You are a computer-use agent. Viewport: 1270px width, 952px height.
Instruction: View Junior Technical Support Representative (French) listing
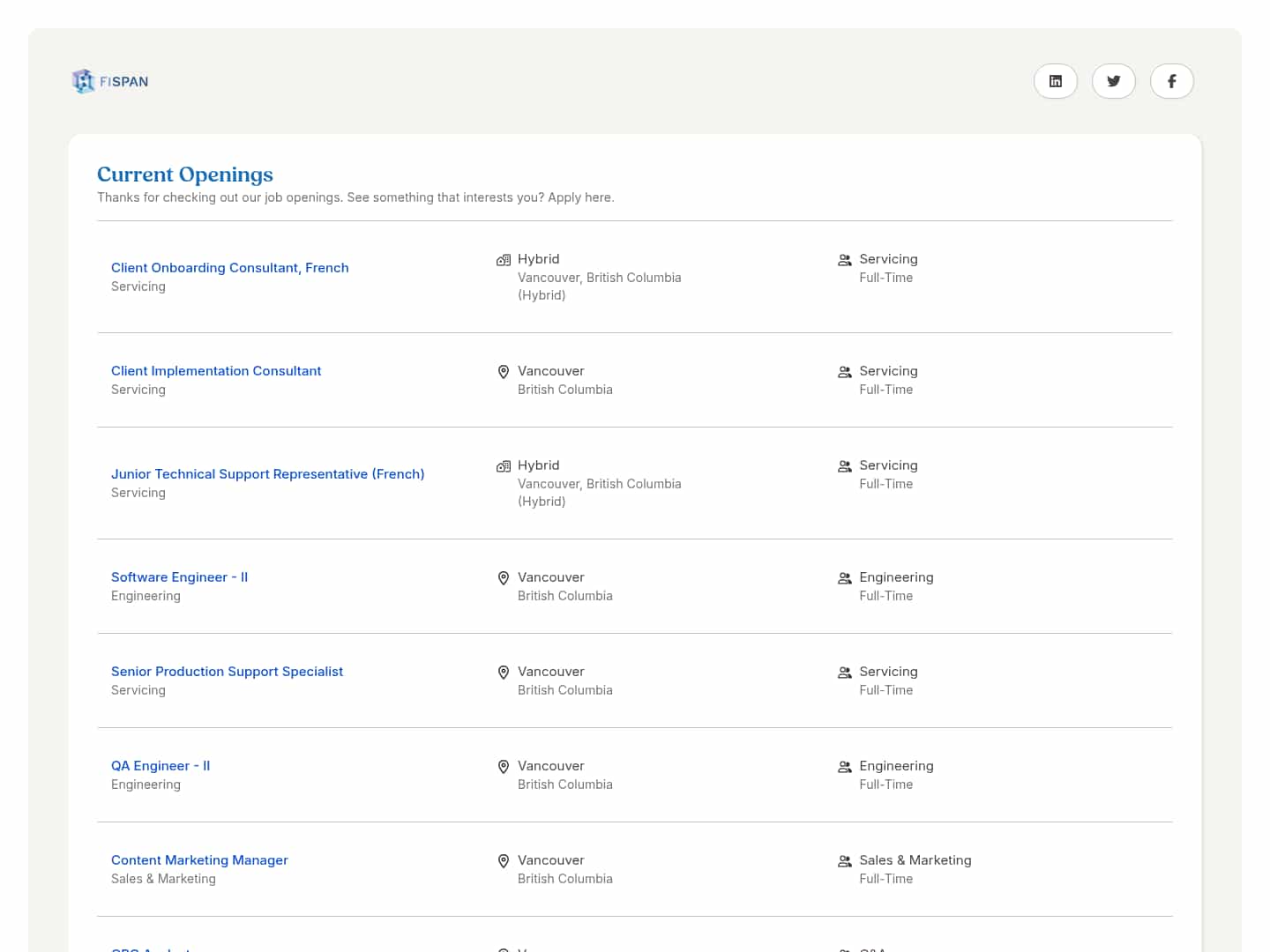click(x=267, y=474)
